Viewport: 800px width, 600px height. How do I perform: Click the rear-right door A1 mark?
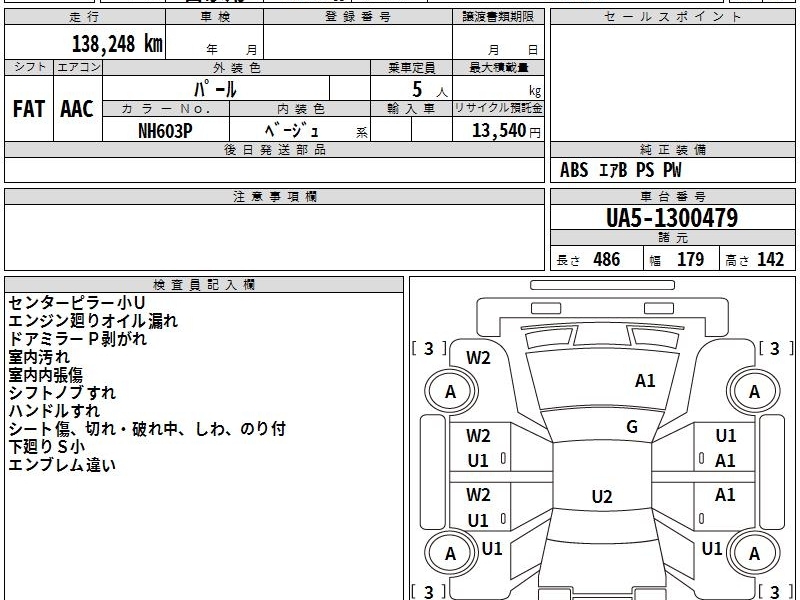coord(725,494)
